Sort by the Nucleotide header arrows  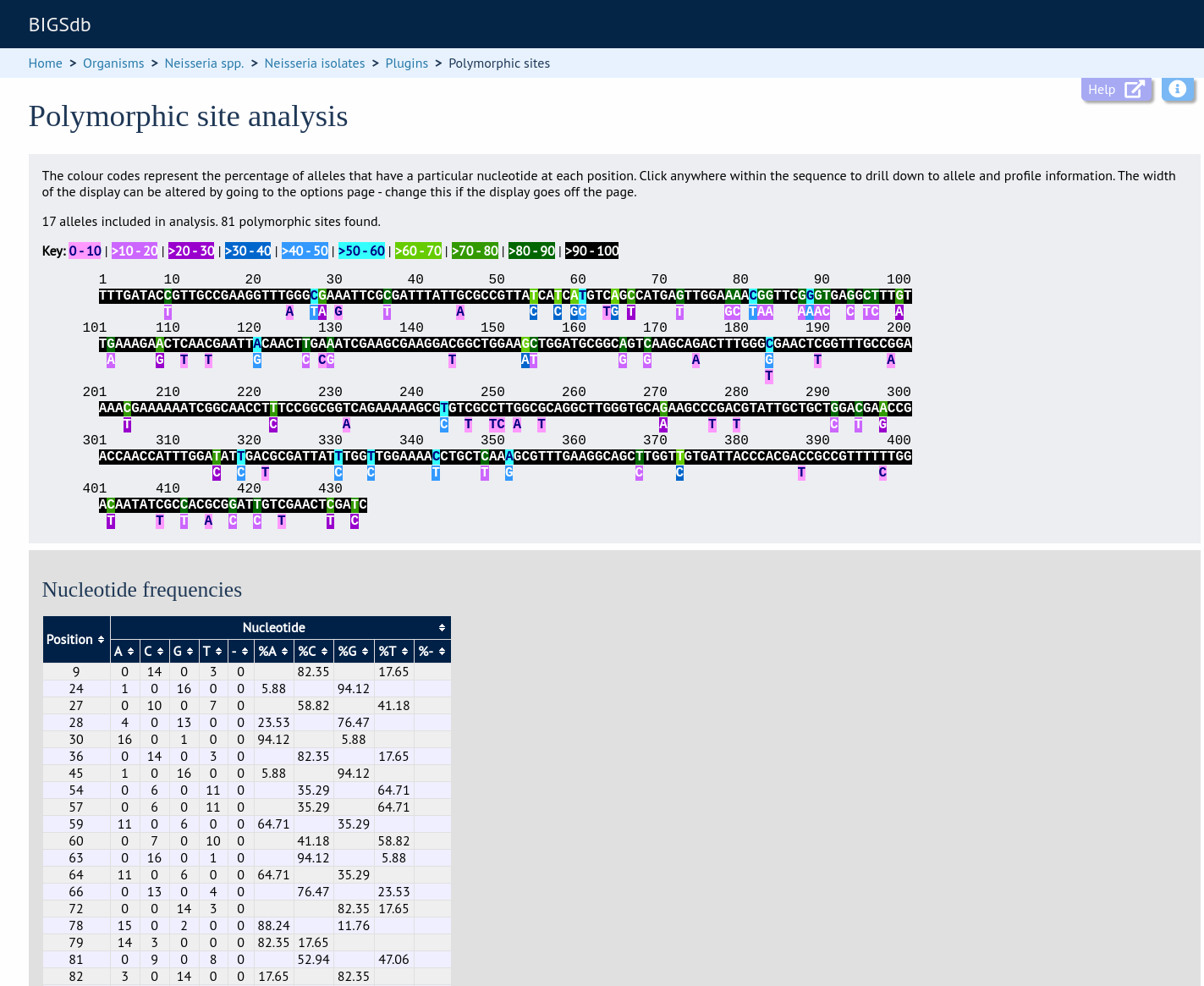click(x=442, y=628)
